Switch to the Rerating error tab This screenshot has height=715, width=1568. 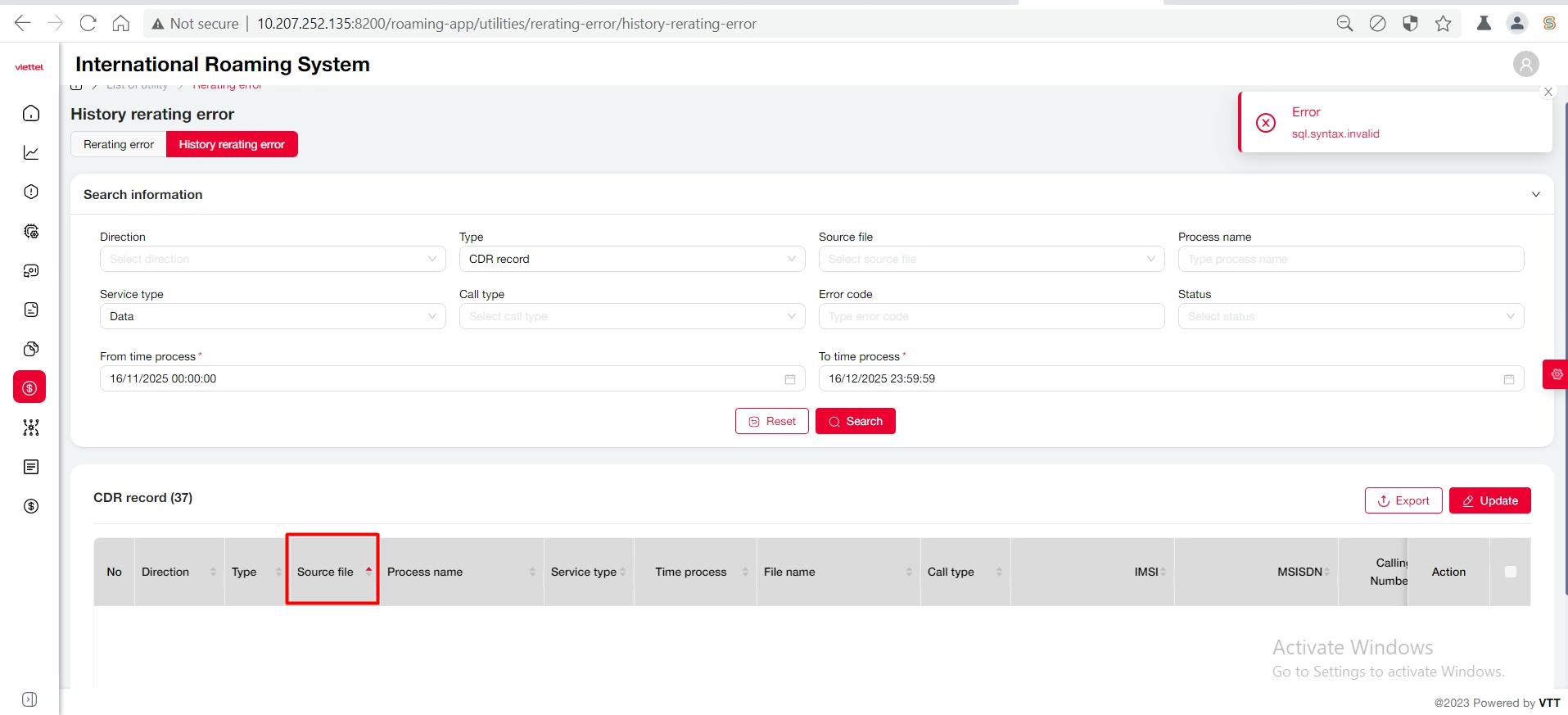click(x=119, y=144)
